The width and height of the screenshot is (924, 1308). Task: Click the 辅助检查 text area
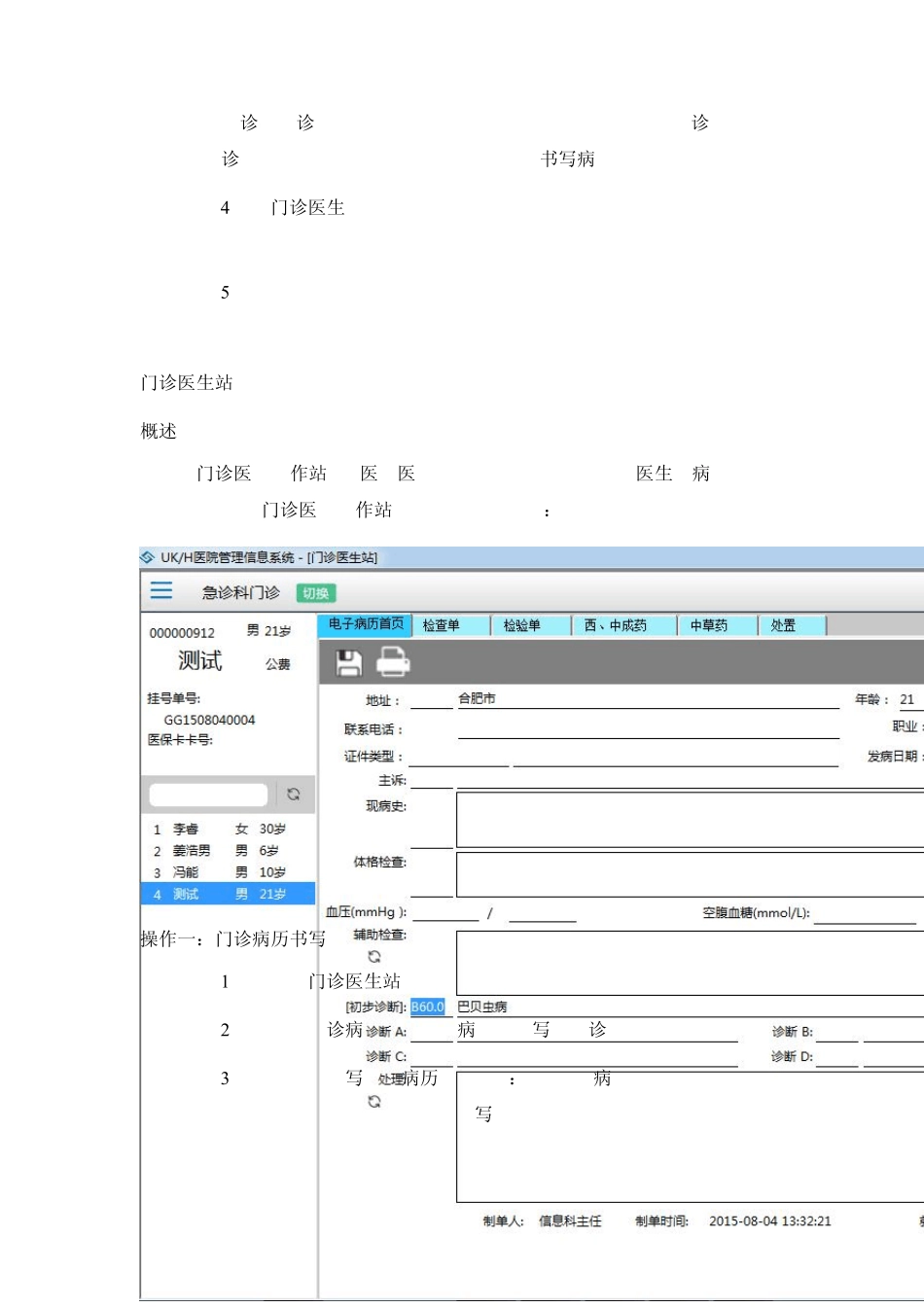pyautogui.click(x=691, y=962)
